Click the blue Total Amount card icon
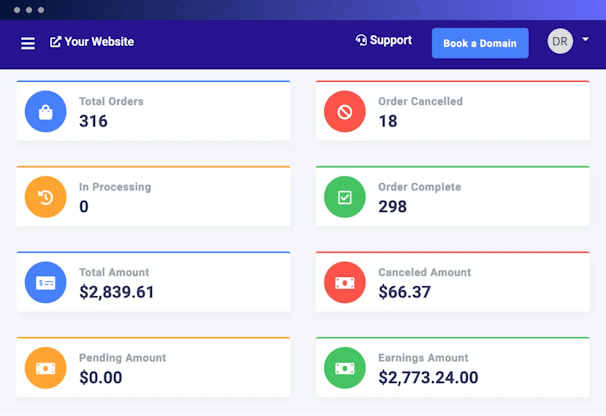Screen dimensions: 606x416 (x=45, y=282)
